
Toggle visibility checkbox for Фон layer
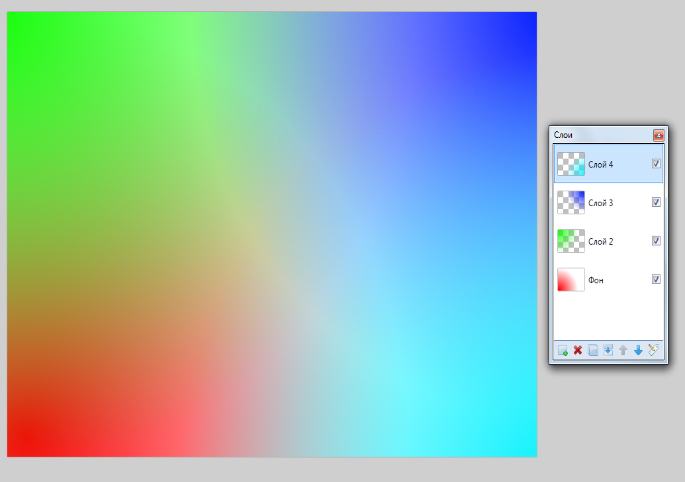656,279
